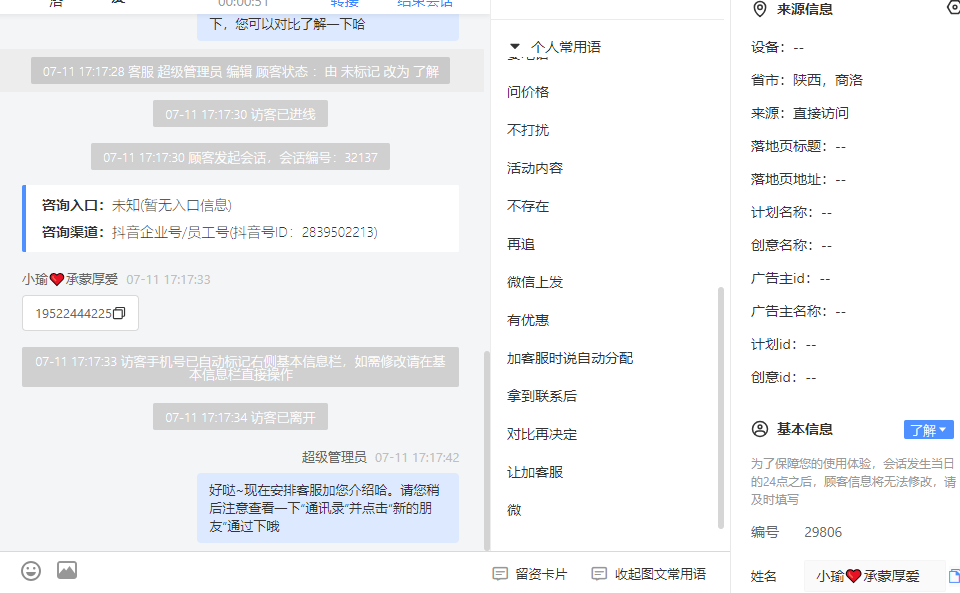960x593 pixels.
Task: Select the quick phrase 不打扰
Action: tap(528, 130)
